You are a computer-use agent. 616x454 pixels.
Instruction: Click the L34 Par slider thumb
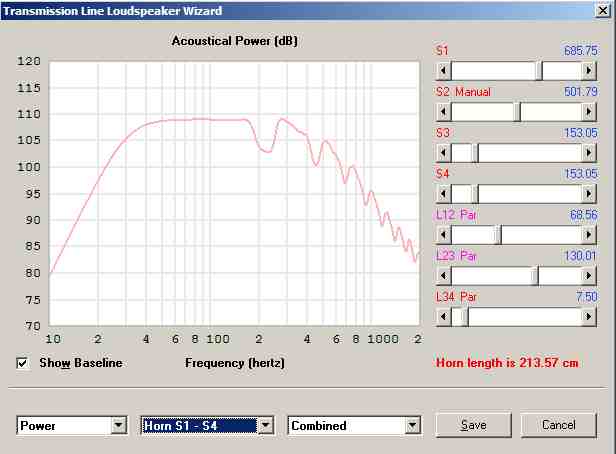tap(464, 317)
